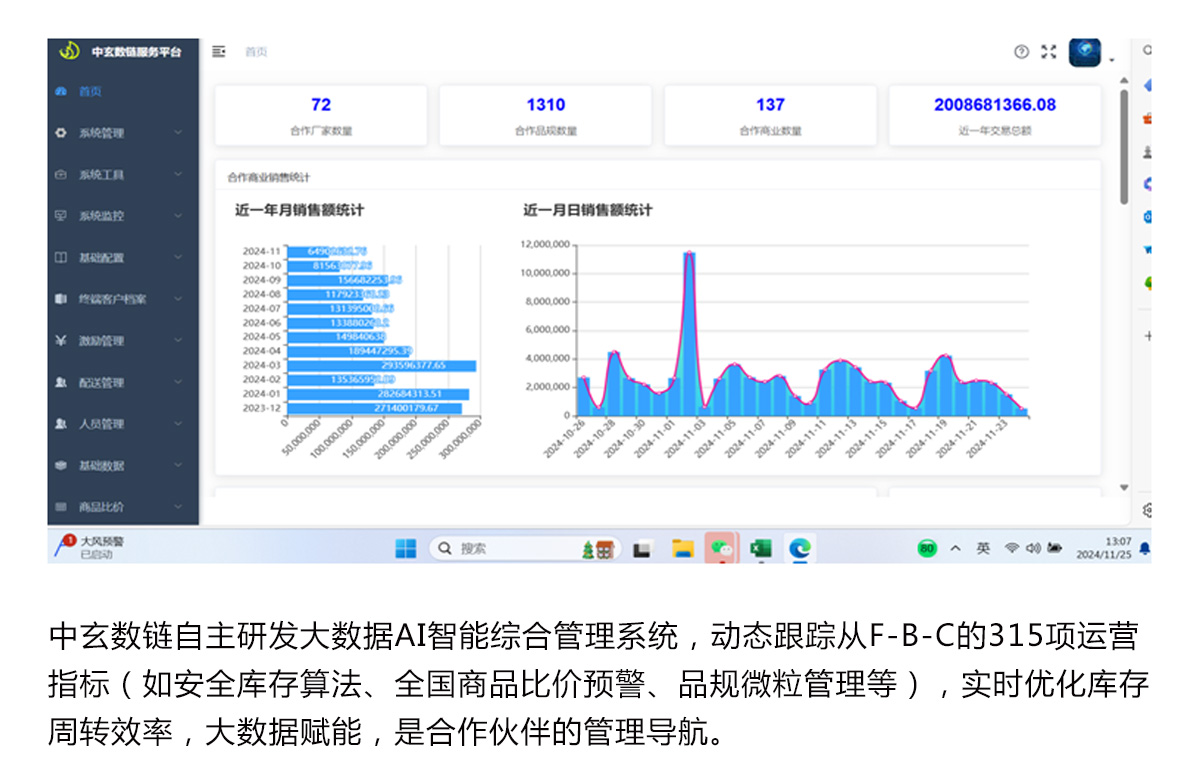Click the 首页 breadcrumb link
The width and height of the screenshot is (1200, 777).
256,52
